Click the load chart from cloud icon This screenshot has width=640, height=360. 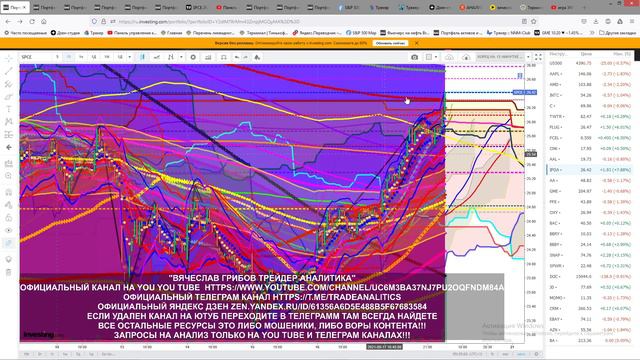tap(466, 57)
